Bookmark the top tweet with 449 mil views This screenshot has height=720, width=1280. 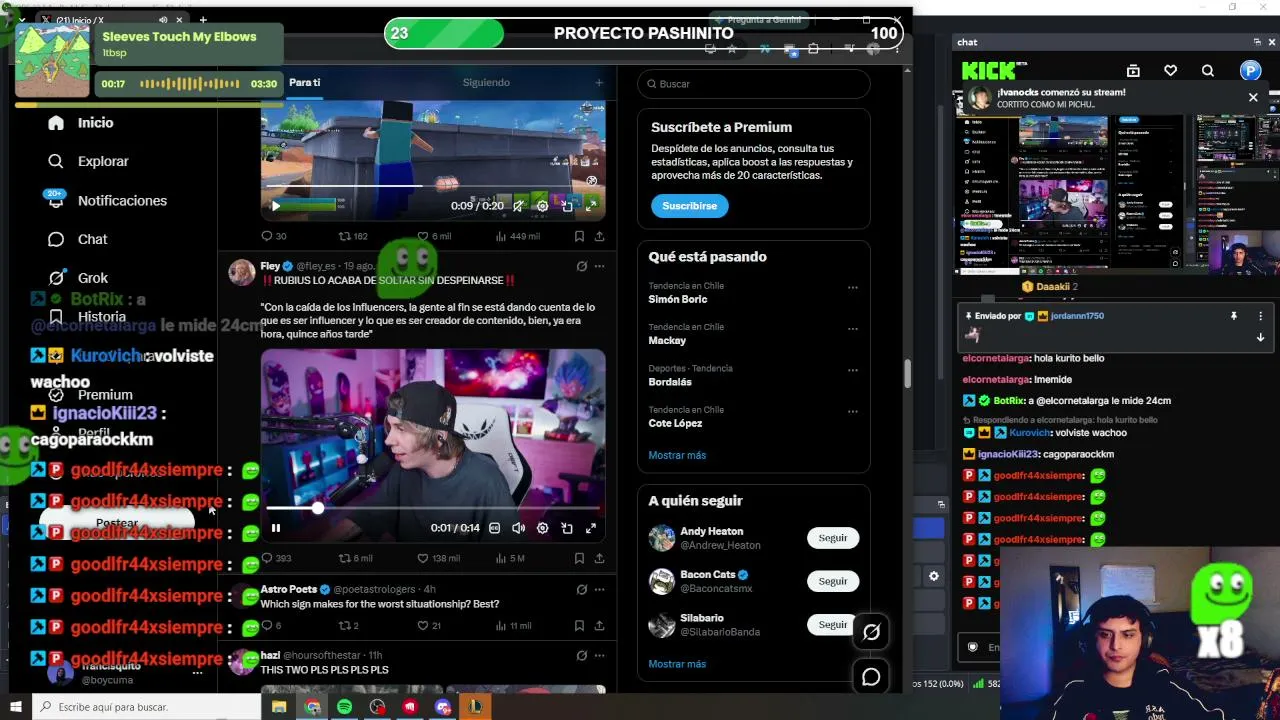pyautogui.click(x=579, y=236)
